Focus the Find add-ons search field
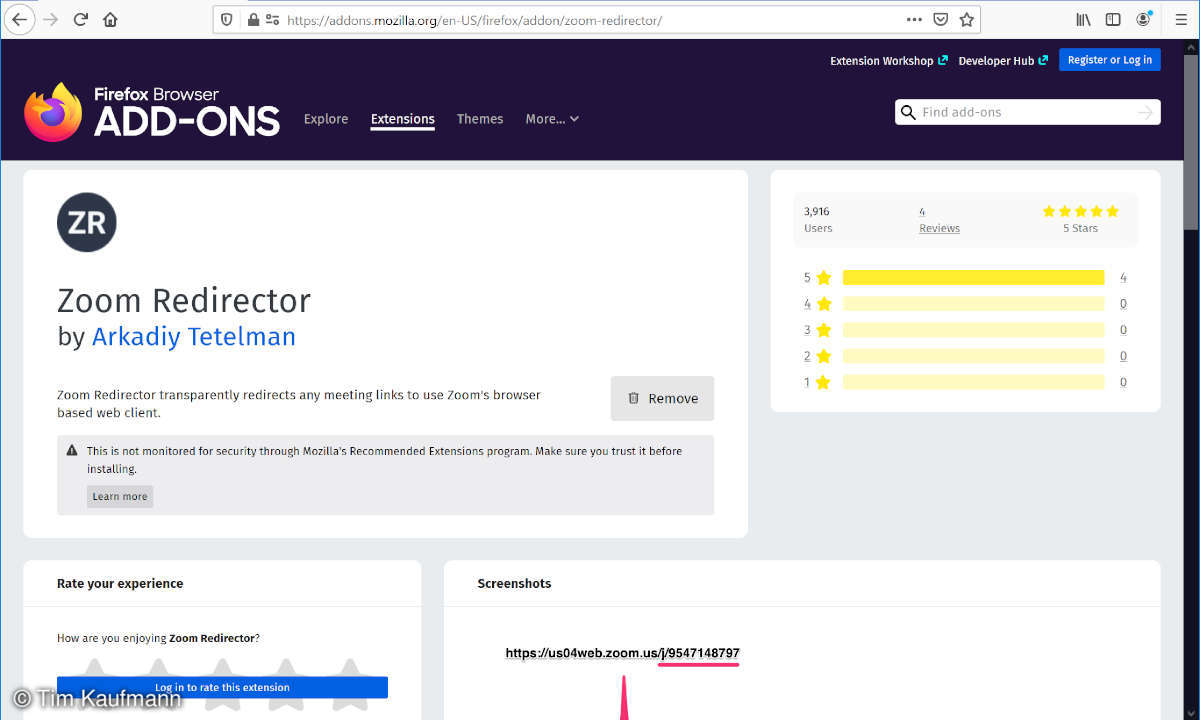Screen dimensions: 1200x720 tap(1027, 112)
